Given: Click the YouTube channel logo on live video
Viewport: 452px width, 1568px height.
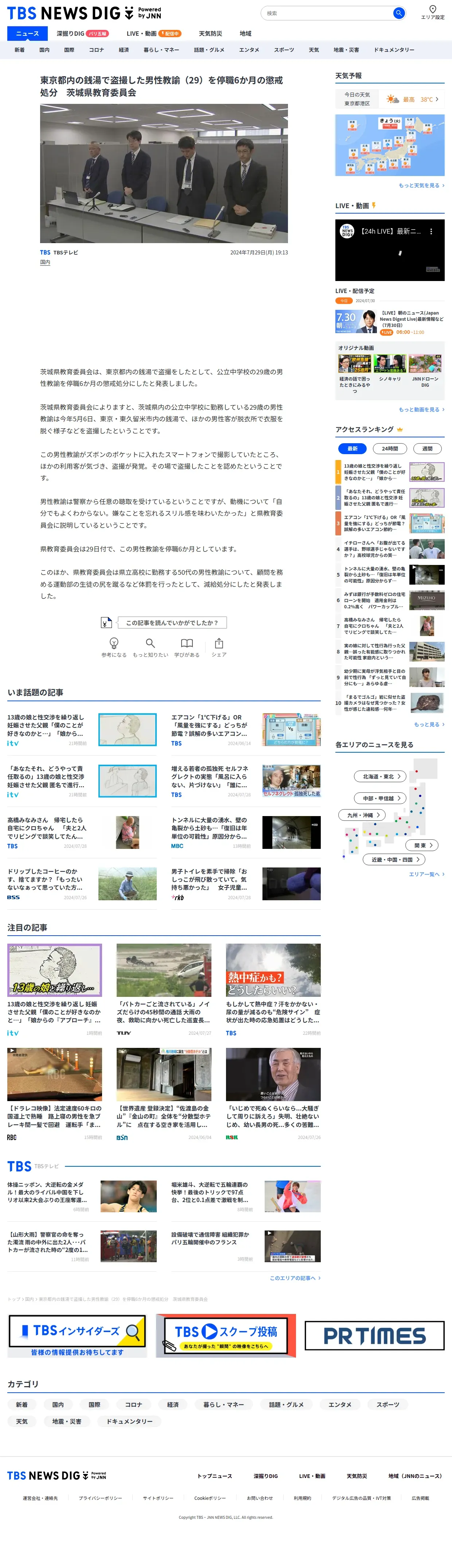Looking at the screenshot, I should [347, 231].
